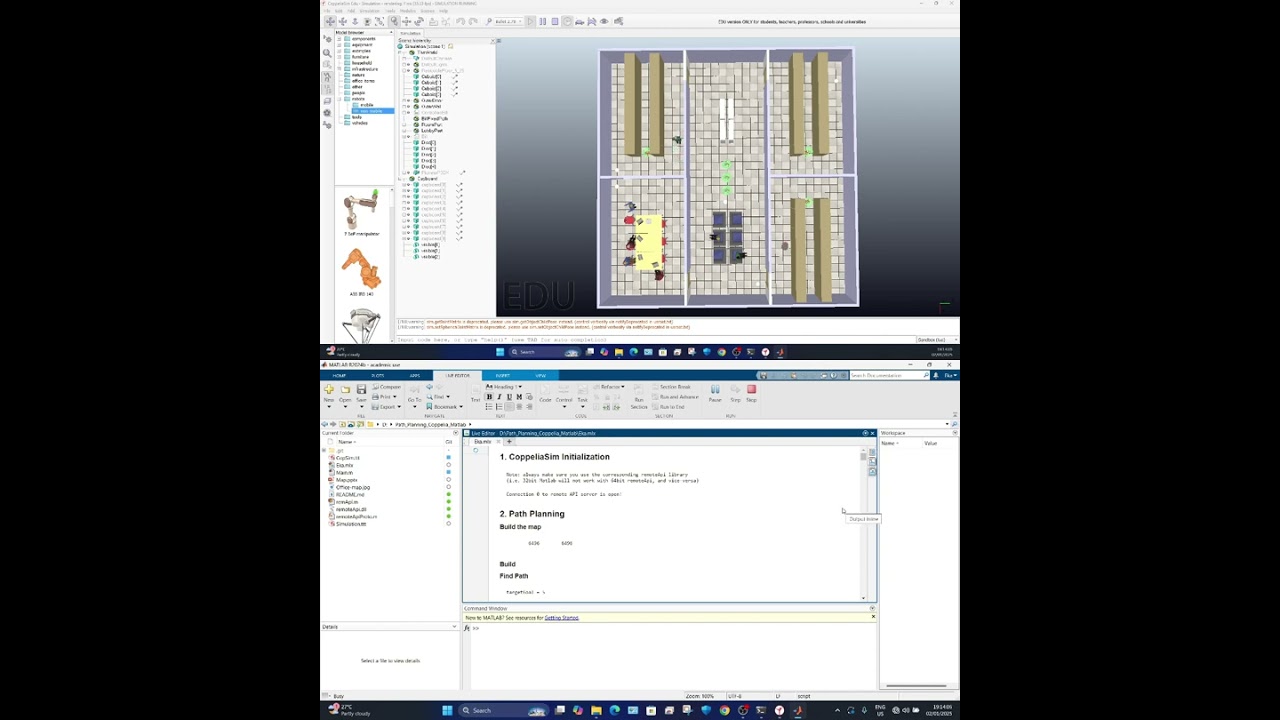Click the object translate tool in CoppeliaSim
The image size is (1280, 720).
tap(406, 21)
